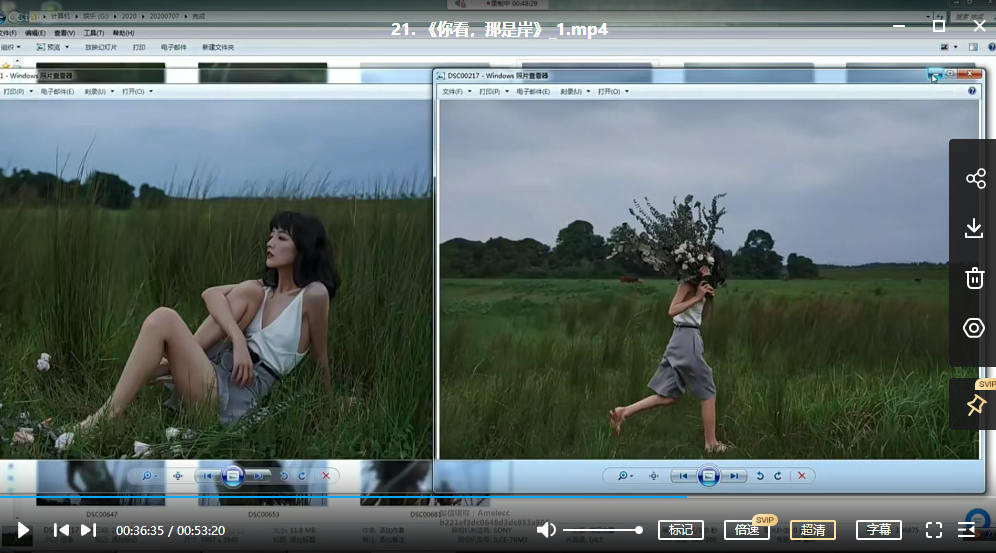Delete photo with red X in left viewer
996x553 pixels.
pos(326,476)
